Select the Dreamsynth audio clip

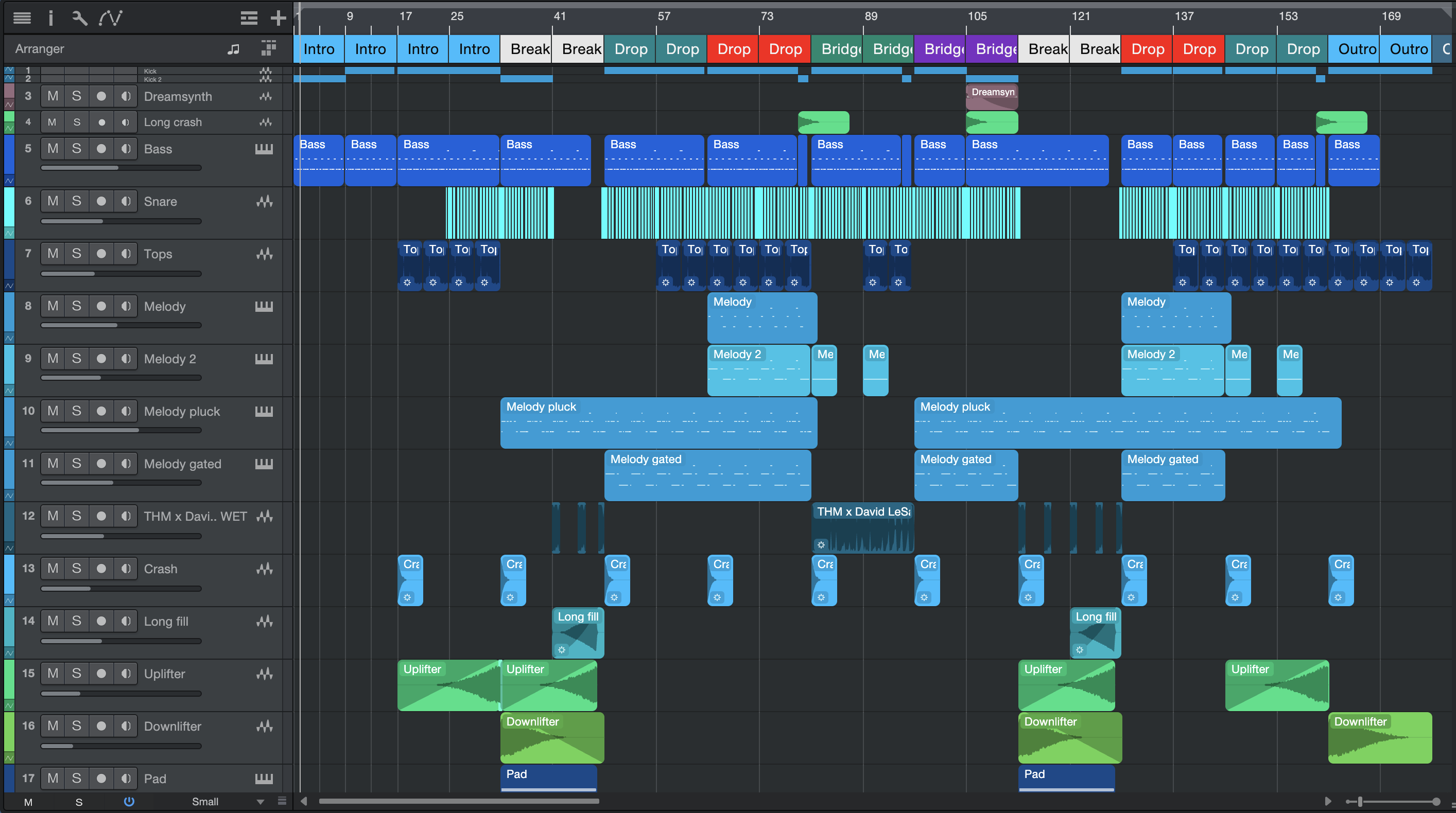992,97
